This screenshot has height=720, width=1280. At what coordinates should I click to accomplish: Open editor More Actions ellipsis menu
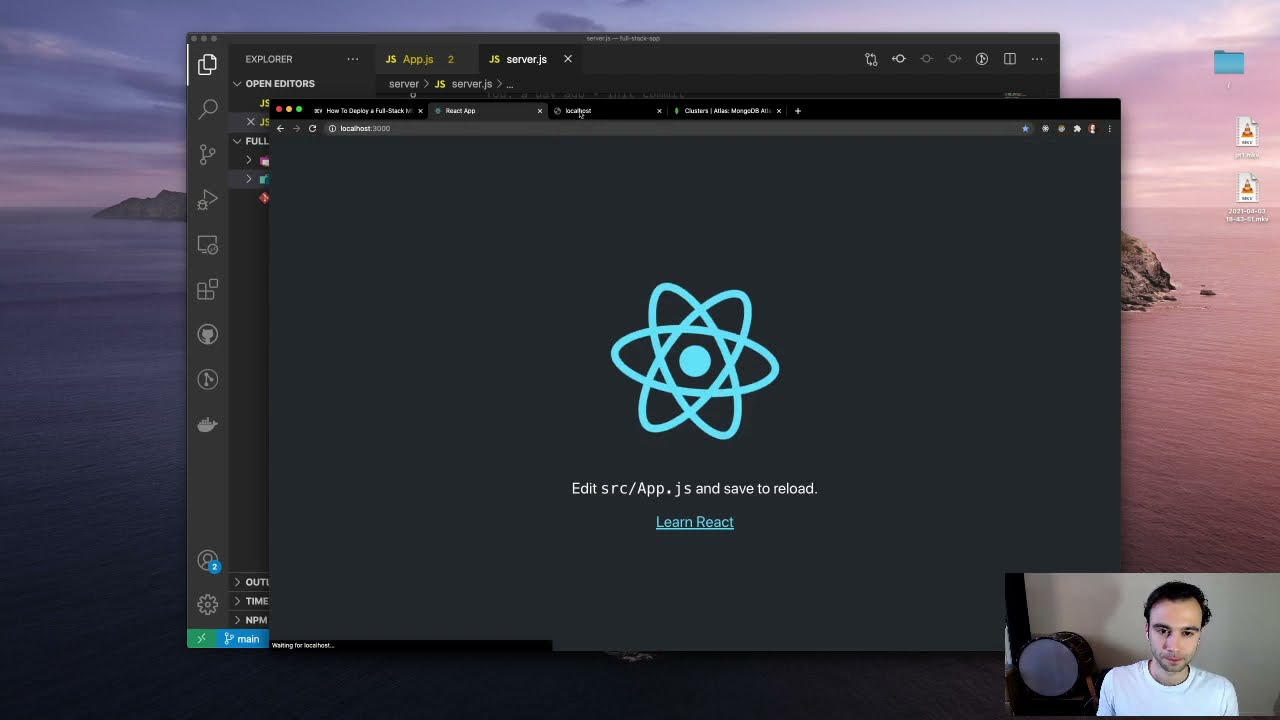[x=1037, y=59]
